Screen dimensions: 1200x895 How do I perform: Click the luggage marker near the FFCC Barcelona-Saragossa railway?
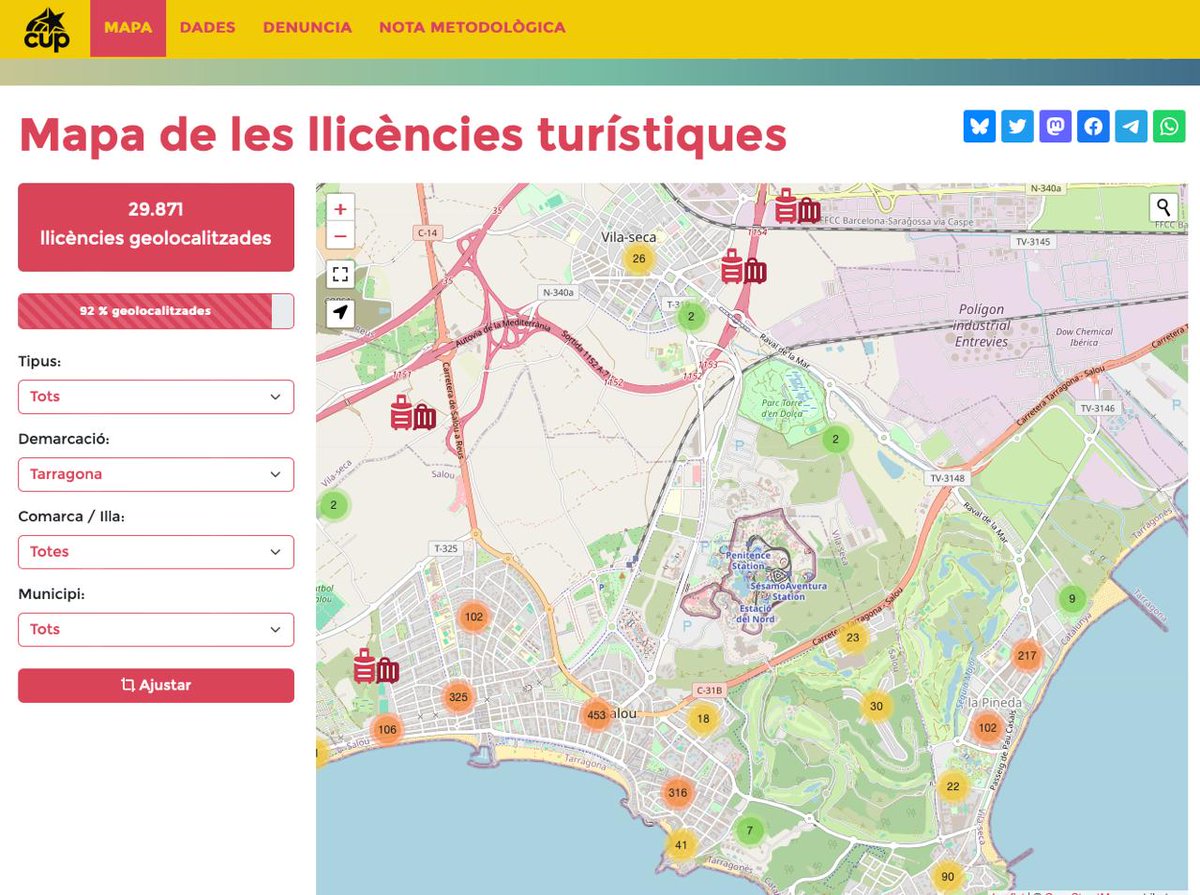click(798, 207)
